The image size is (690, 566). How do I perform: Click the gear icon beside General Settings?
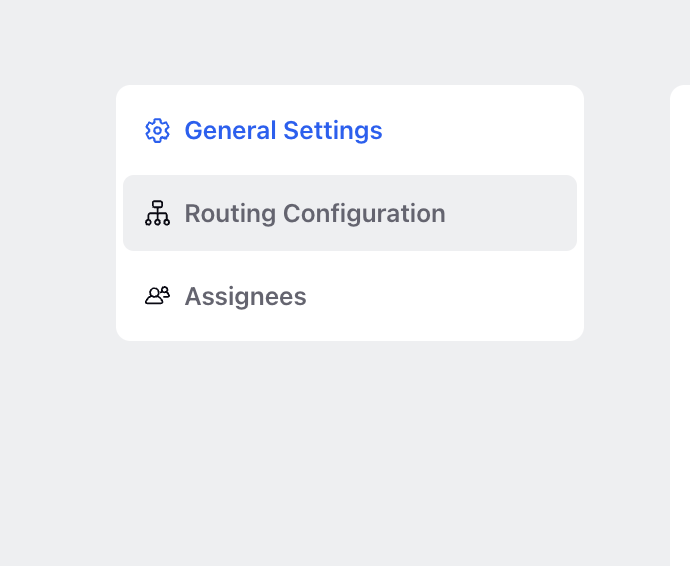point(157,130)
